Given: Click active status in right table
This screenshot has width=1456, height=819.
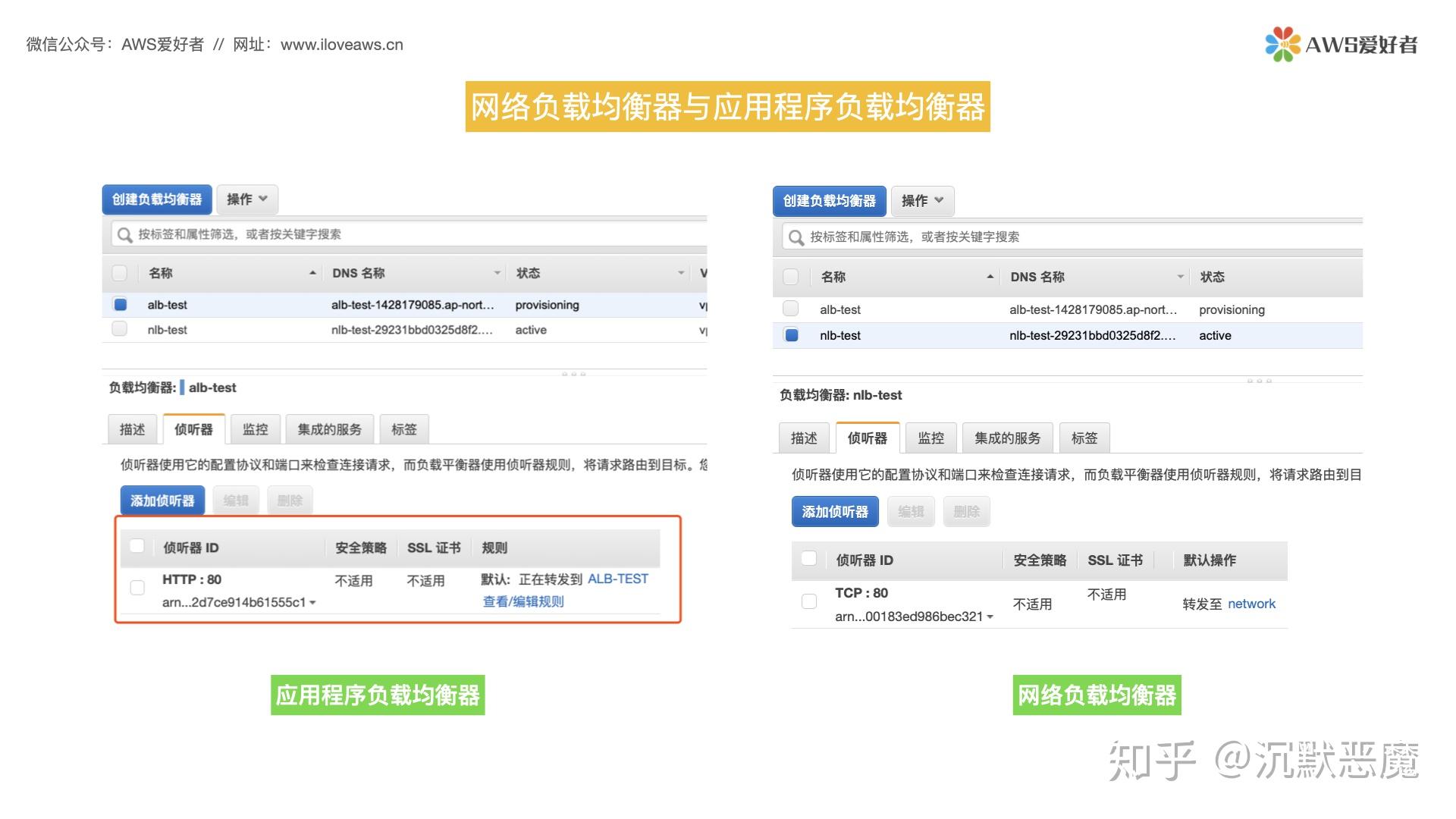Looking at the screenshot, I should [1215, 335].
